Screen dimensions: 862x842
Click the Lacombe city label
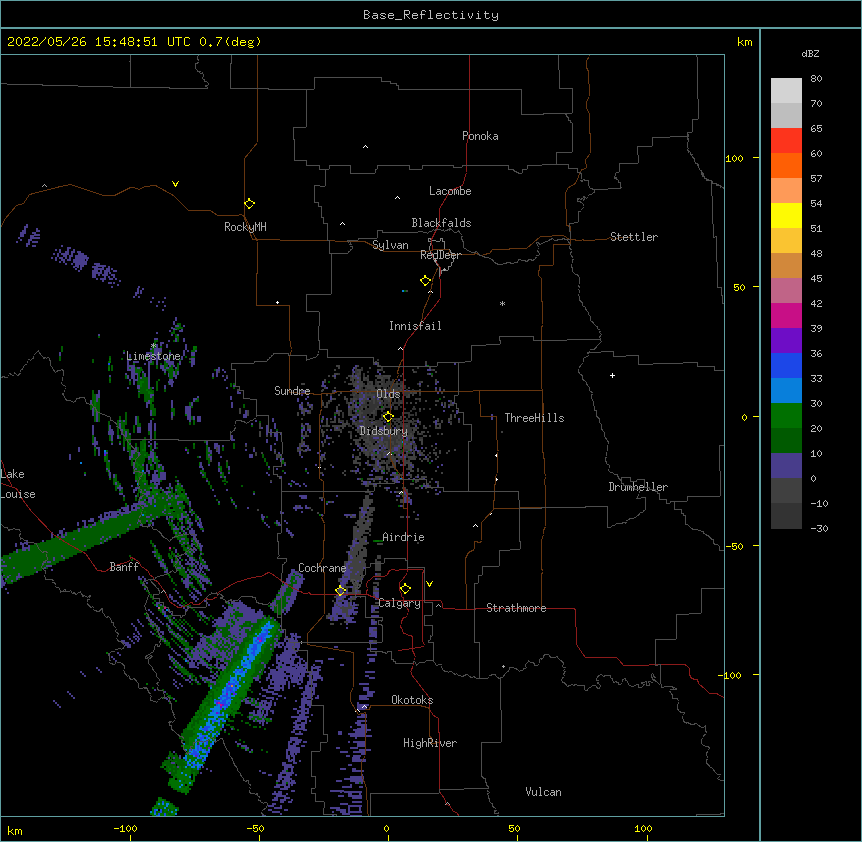450,191
